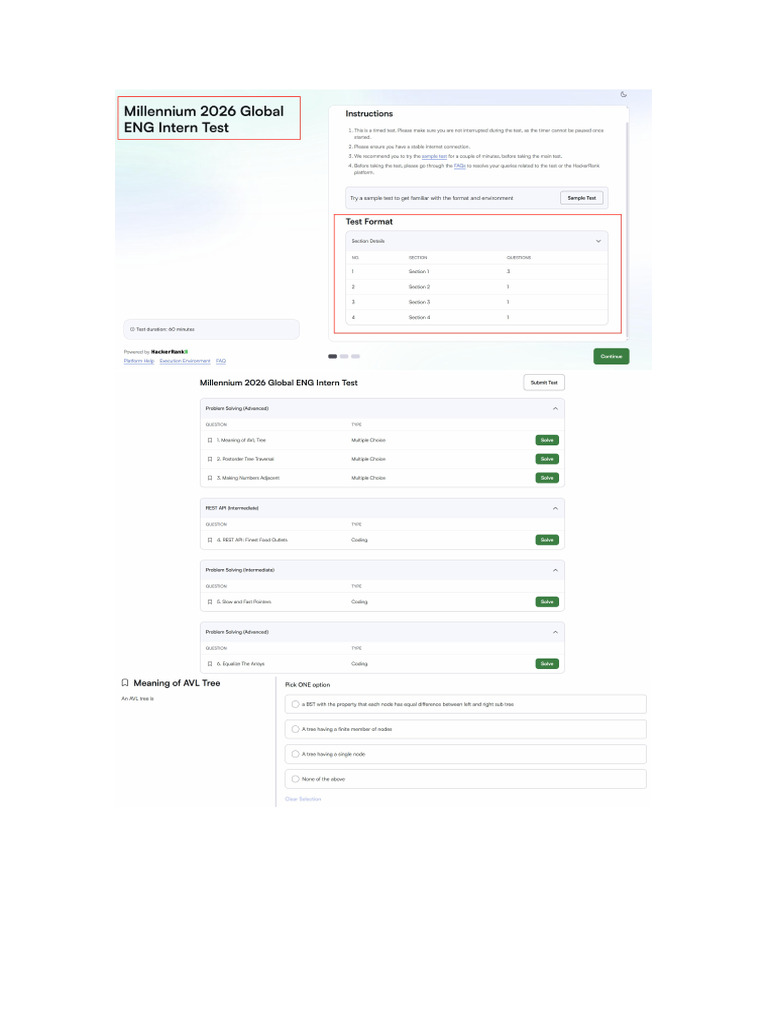Solve question 5 Slow and Fast Pointers
The width and height of the screenshot is (768, 1024).
click(547, 602)
